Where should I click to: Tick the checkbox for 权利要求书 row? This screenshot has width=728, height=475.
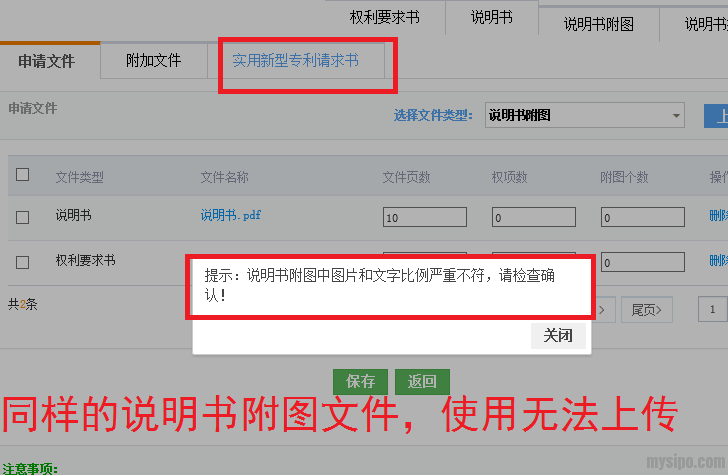22,262
